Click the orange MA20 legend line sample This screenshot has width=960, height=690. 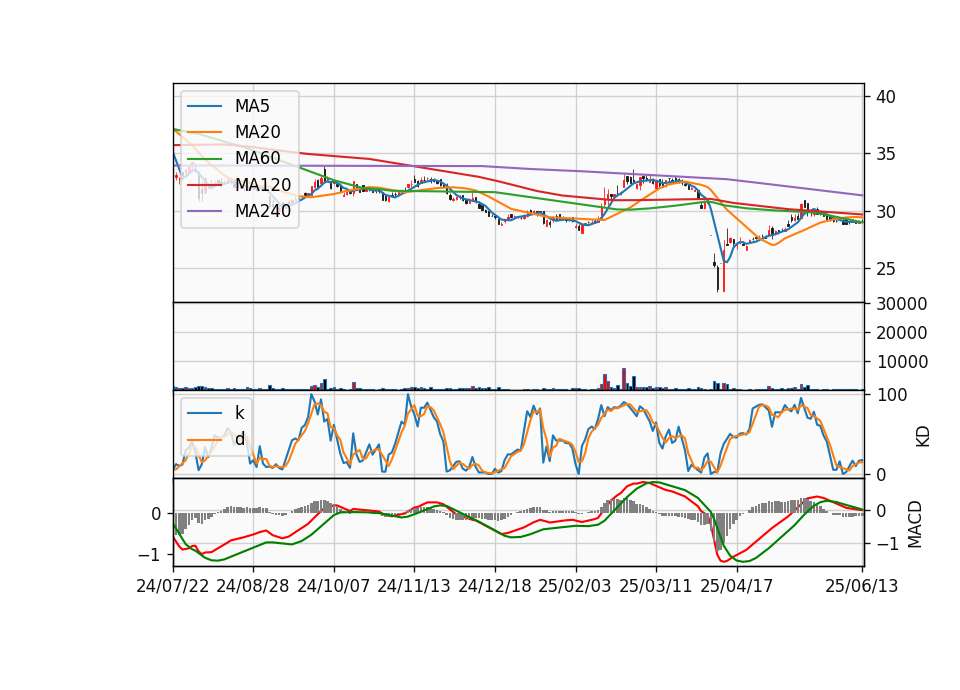204,132
